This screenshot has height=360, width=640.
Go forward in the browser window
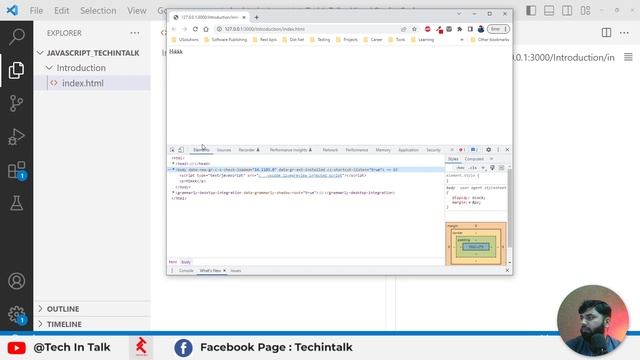184,29
